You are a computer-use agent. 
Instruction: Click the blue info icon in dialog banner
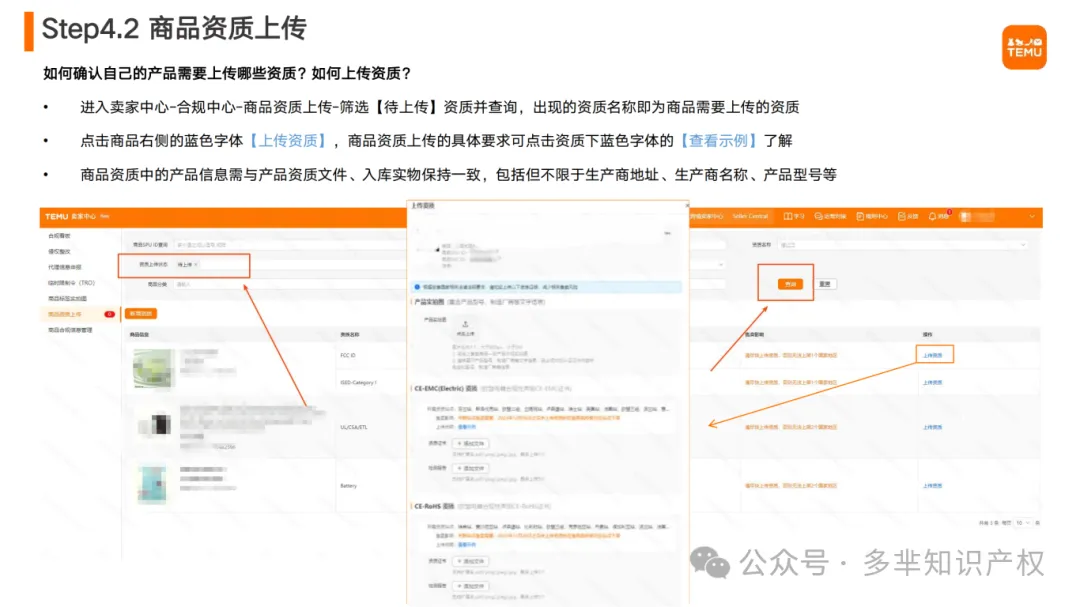tap(417, 287)
